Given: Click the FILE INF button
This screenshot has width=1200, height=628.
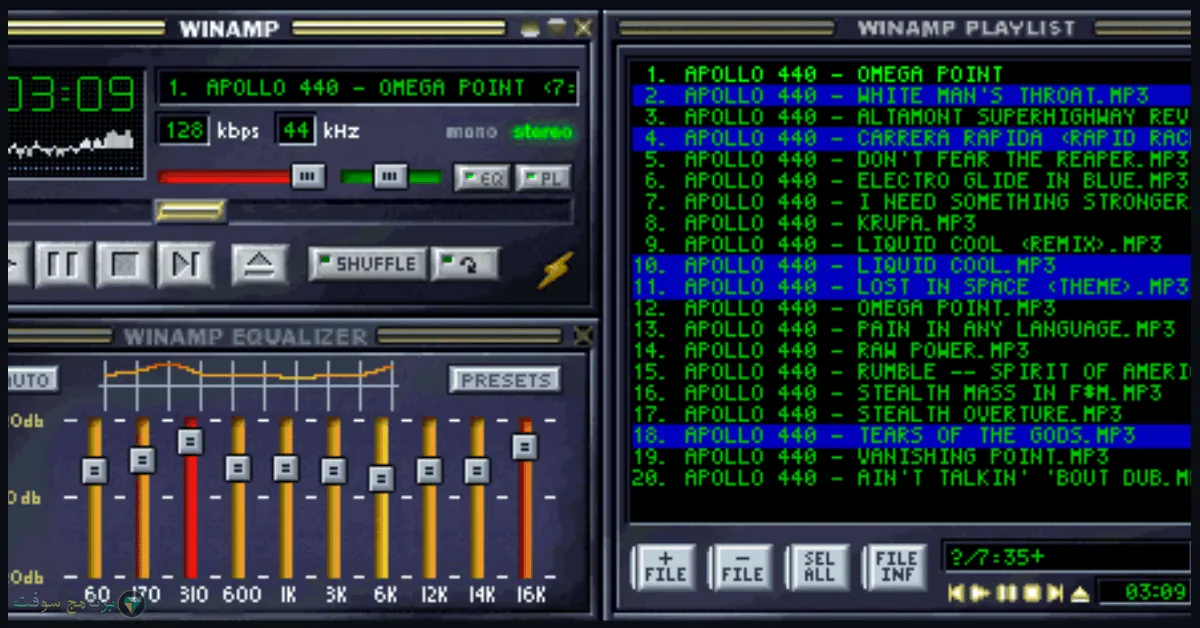Looking at the screenshot, I should [895, 567].
